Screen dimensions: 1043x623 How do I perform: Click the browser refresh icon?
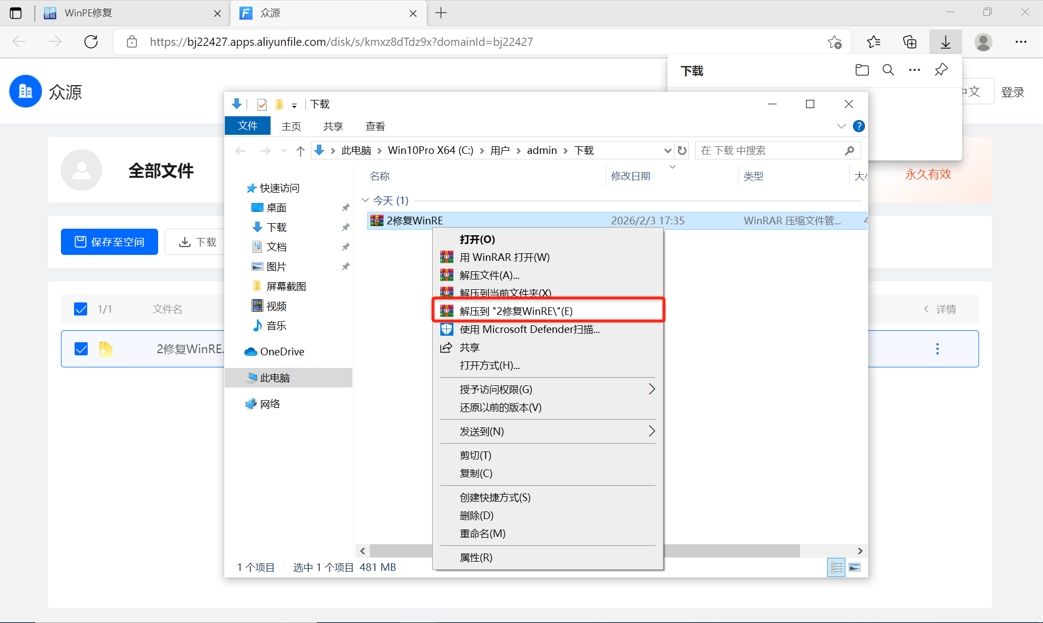(x=91, y=42)
